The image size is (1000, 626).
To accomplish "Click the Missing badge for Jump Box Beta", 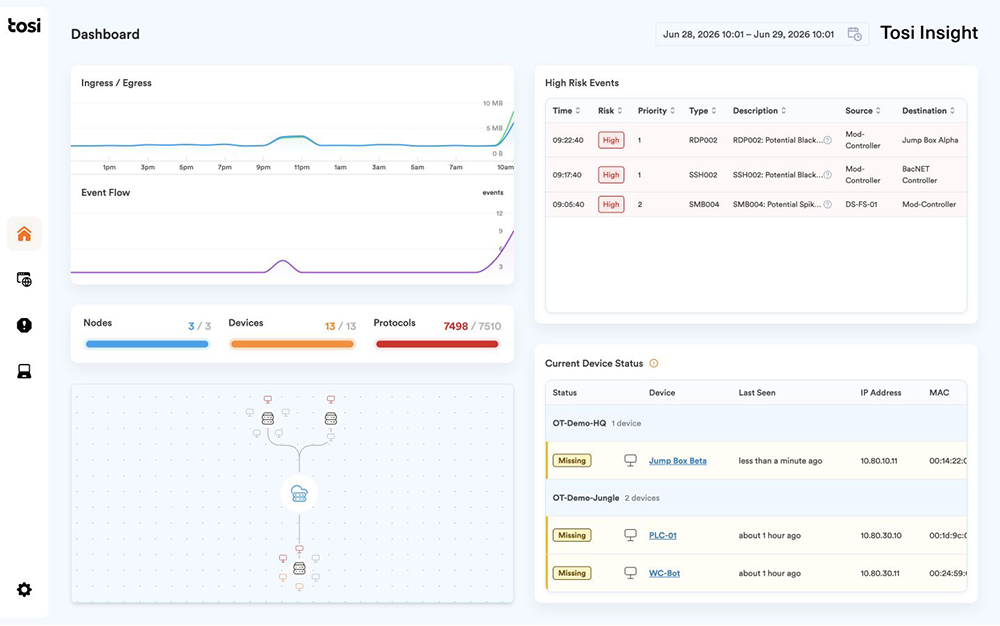I will click(572, 460).
